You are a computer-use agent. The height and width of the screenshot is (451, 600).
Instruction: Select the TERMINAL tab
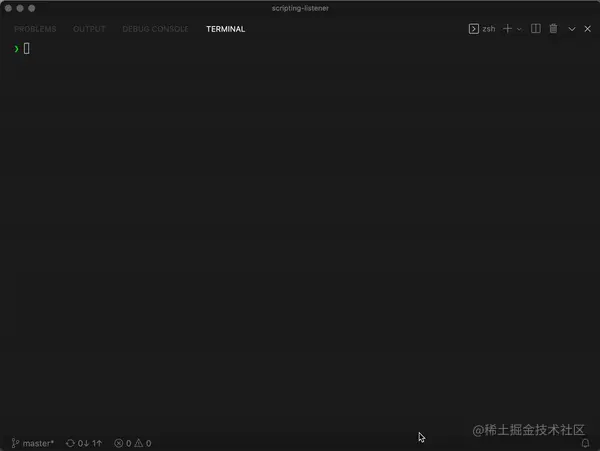225,29
